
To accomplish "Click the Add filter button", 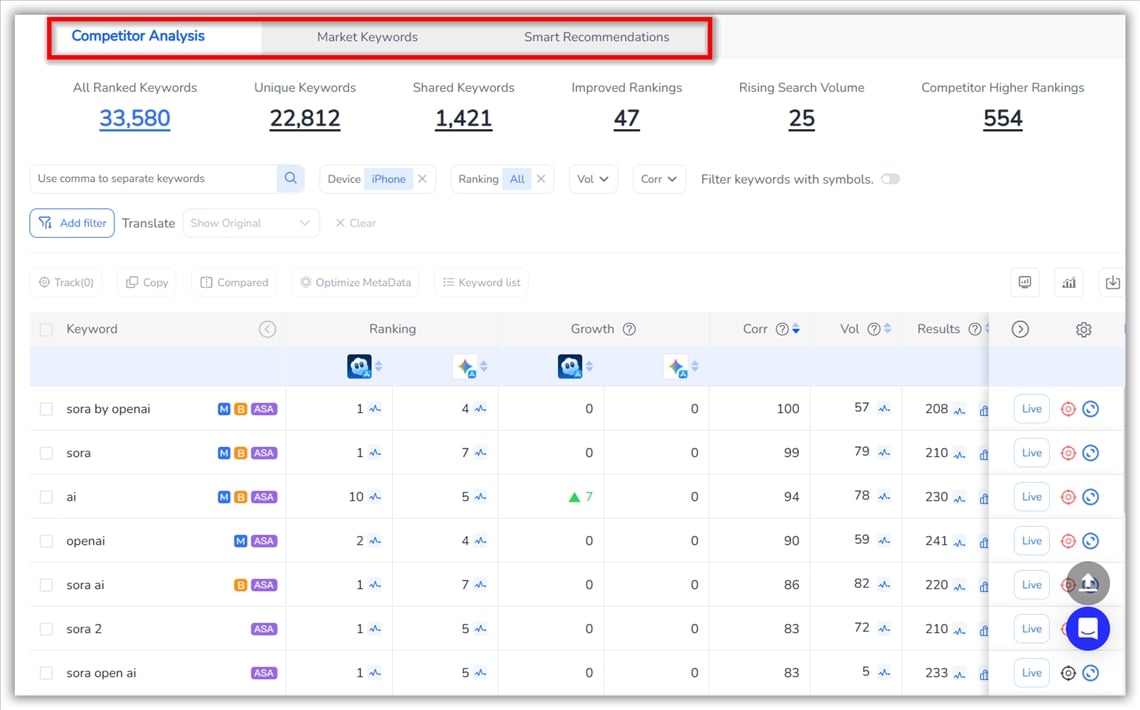I will coord(72,223).
